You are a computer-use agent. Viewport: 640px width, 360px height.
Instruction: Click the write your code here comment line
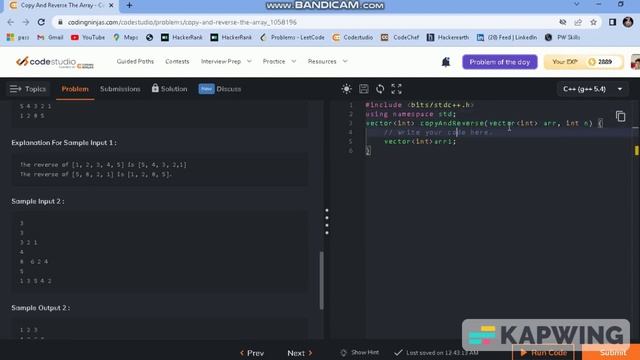tap(438, 132)
